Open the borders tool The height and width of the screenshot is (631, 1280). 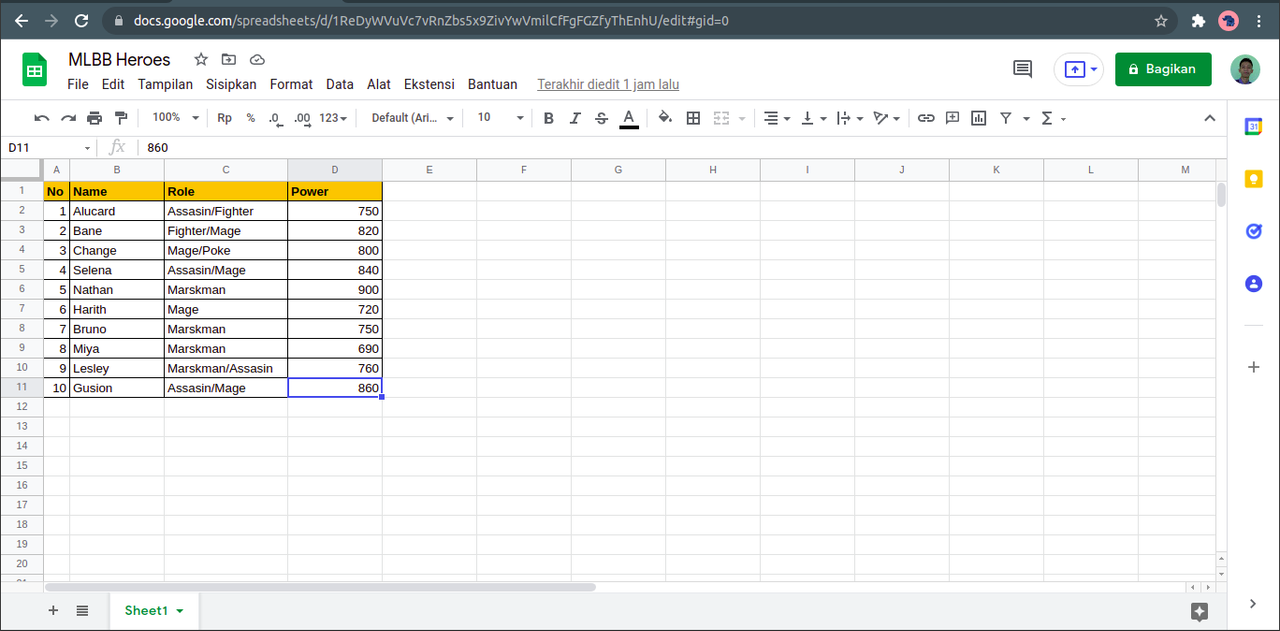[x=693, y=118]
